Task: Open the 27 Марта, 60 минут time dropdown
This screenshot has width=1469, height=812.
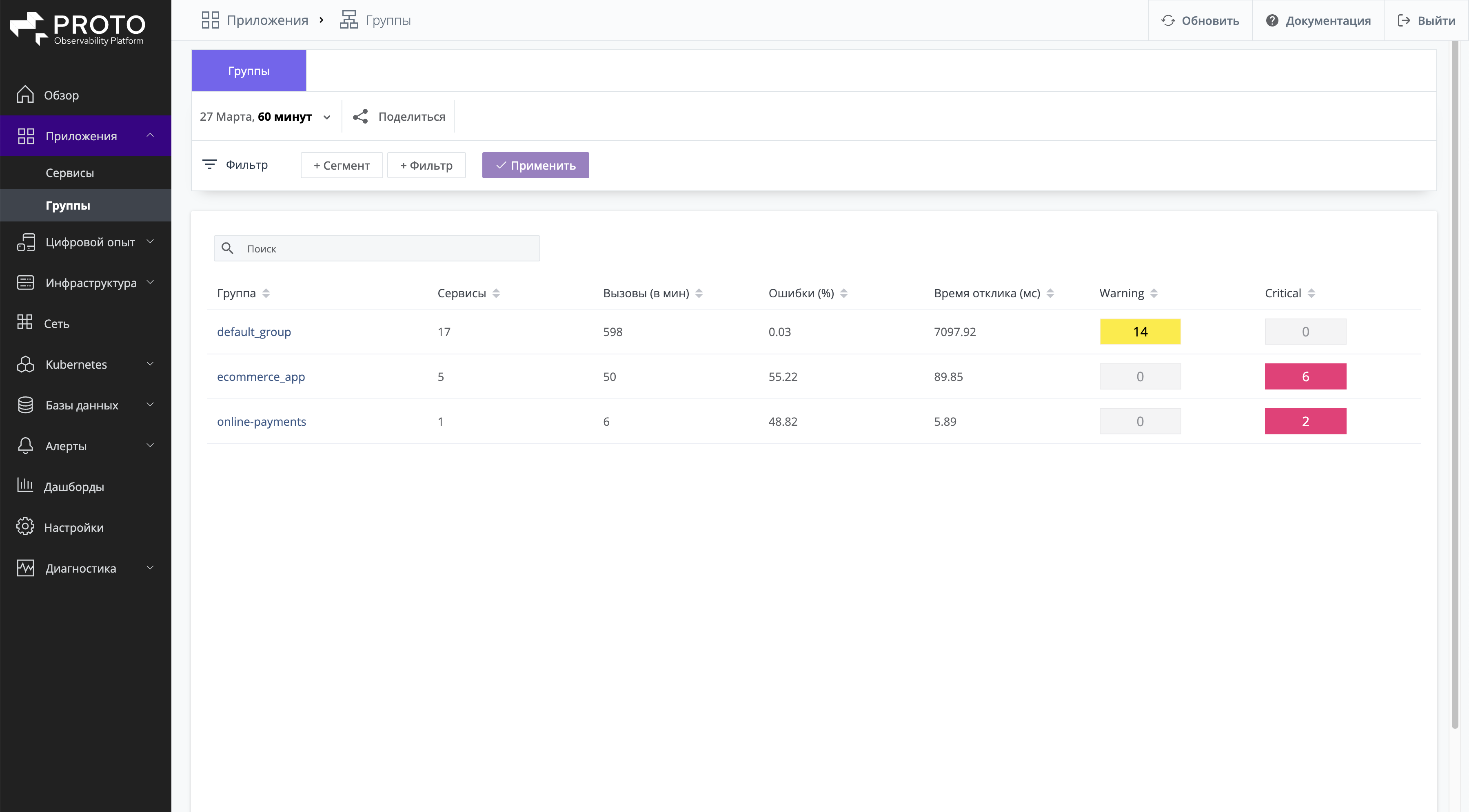Action: tap(266, 116)
